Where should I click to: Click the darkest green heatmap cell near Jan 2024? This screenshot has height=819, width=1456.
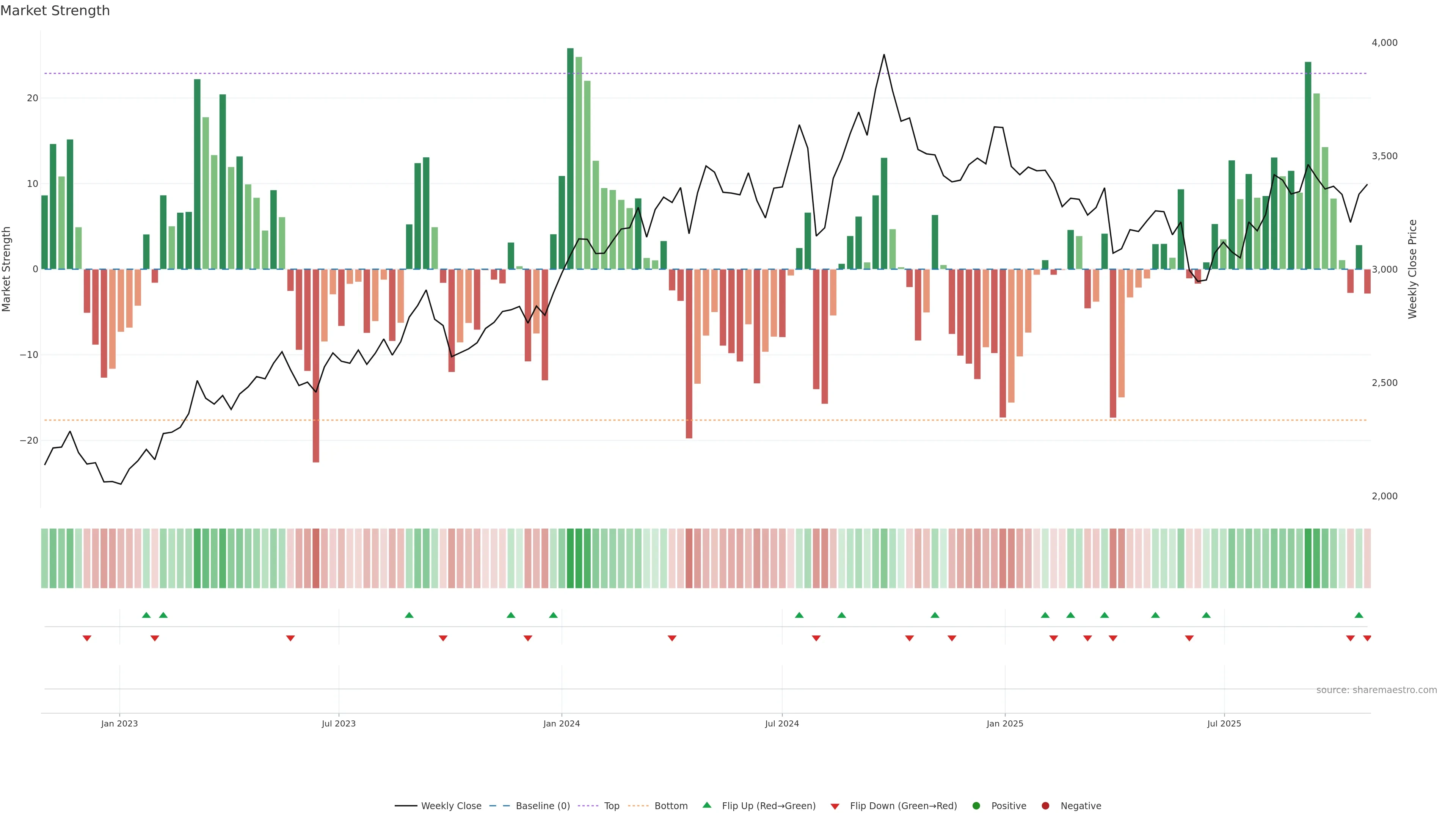pyautogui.click(x=570, y=559)
